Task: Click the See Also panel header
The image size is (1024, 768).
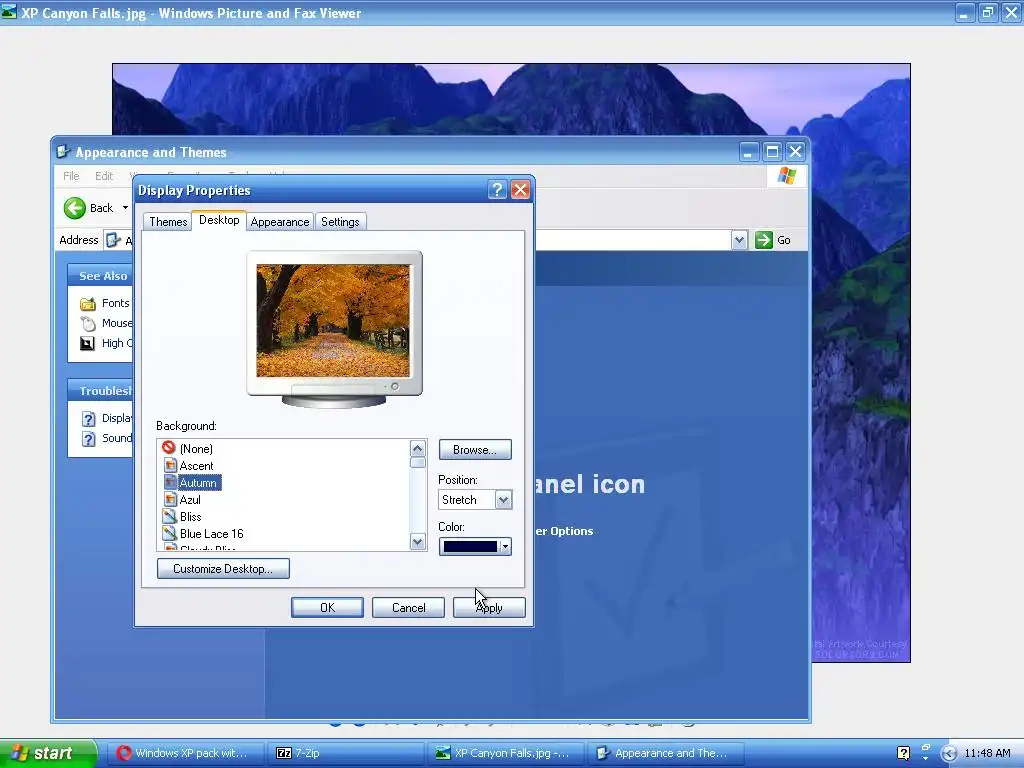Action: pyautogui.click(x=100, y=276)
